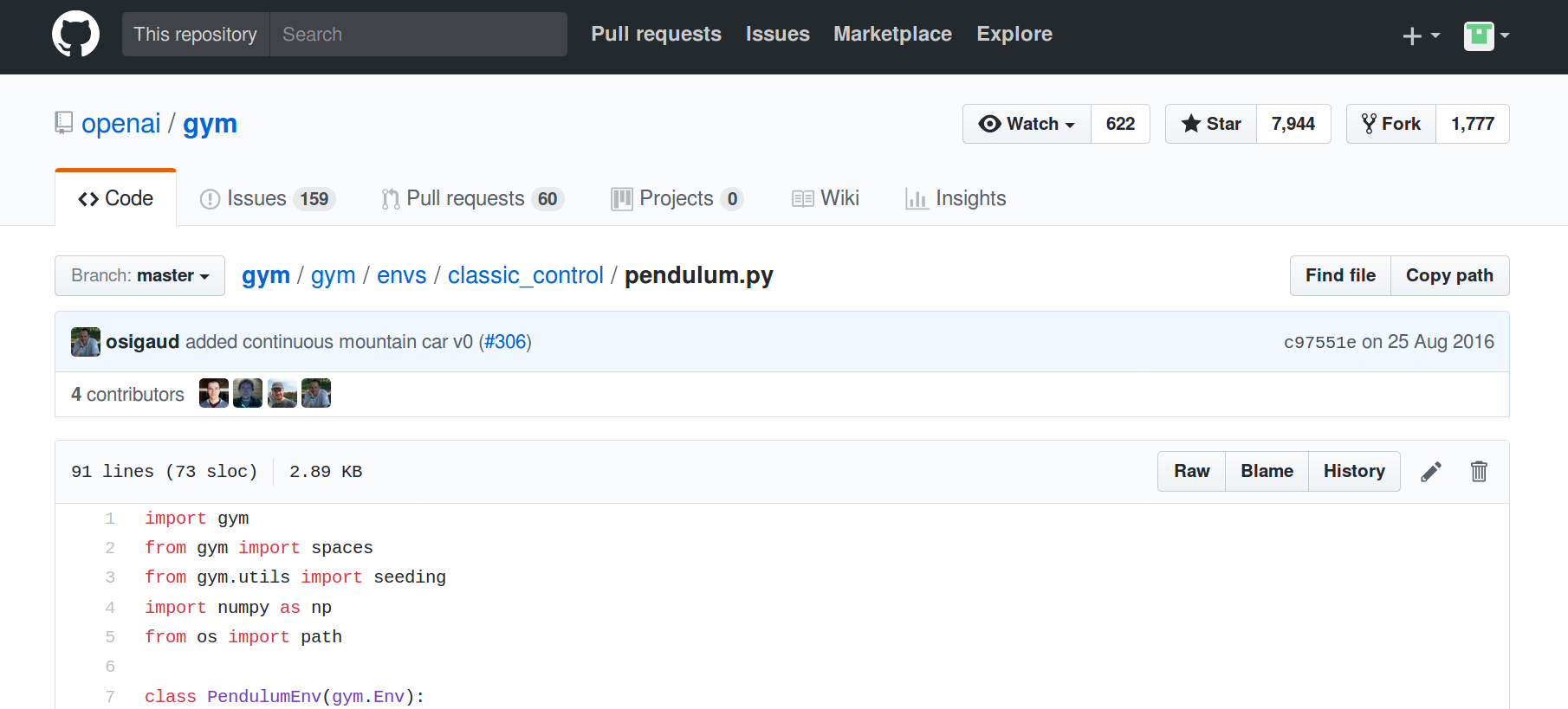Star the gym repository
Image resolution: width=1568 pixels, height=709 pixels.
1211,124
